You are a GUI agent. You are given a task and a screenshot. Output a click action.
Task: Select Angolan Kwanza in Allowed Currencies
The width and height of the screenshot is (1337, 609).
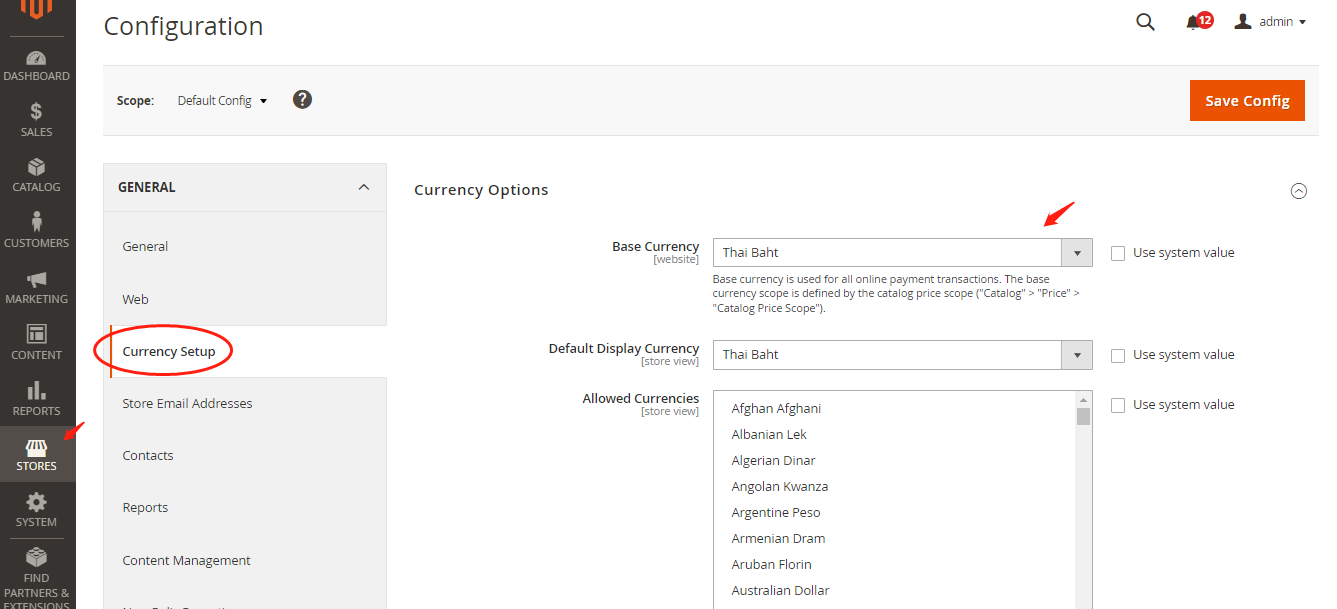click(x=894, y=486)
